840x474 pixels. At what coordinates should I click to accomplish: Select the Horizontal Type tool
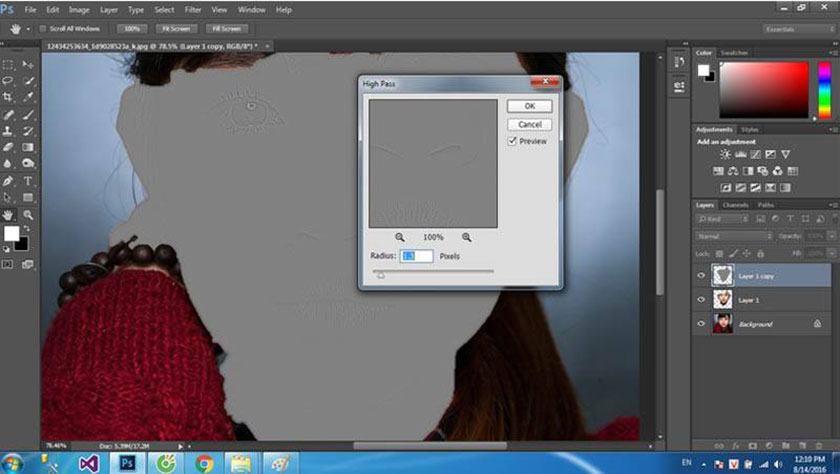tap(28, 181)
